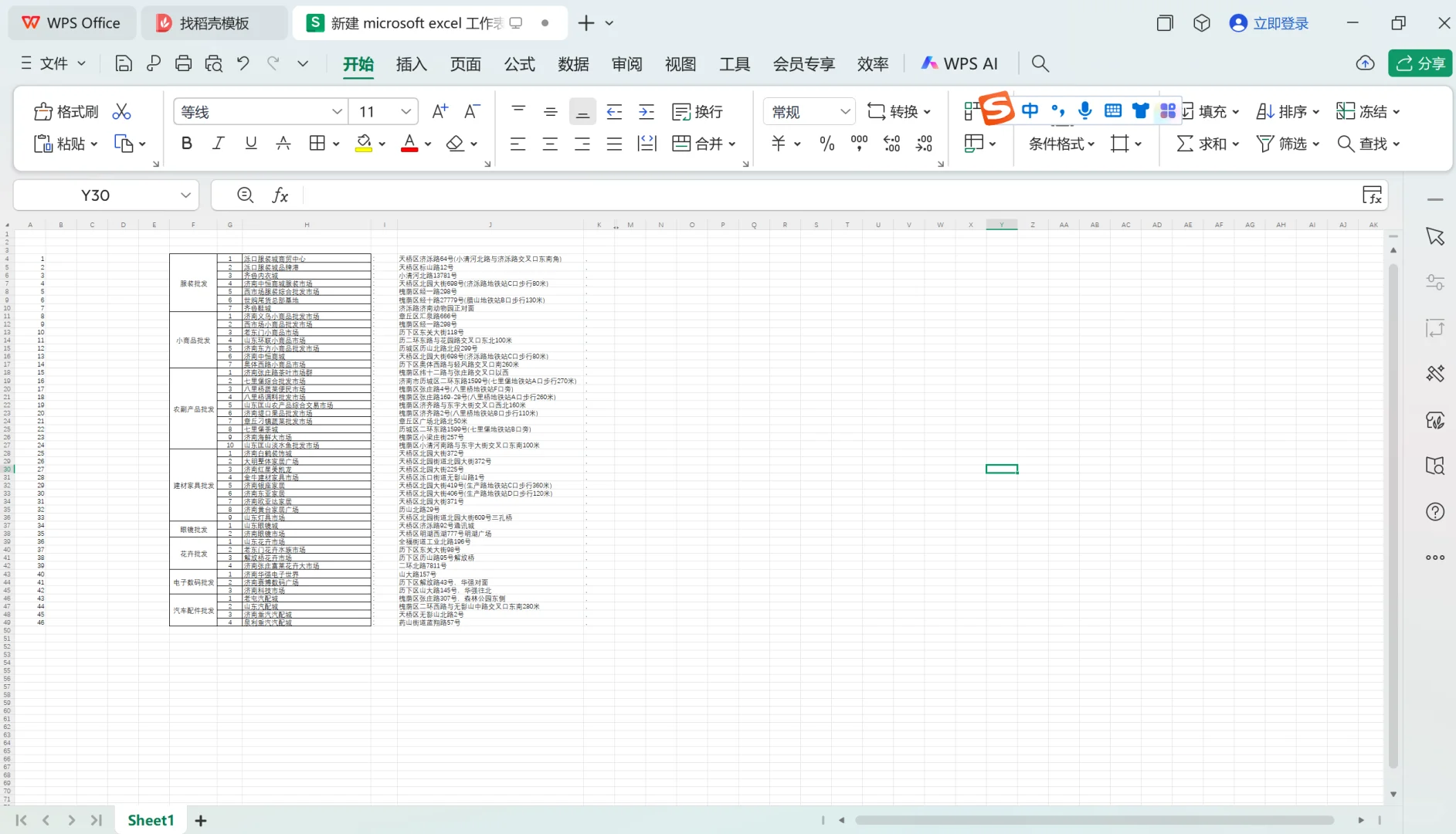Center text horizontally

551,144
